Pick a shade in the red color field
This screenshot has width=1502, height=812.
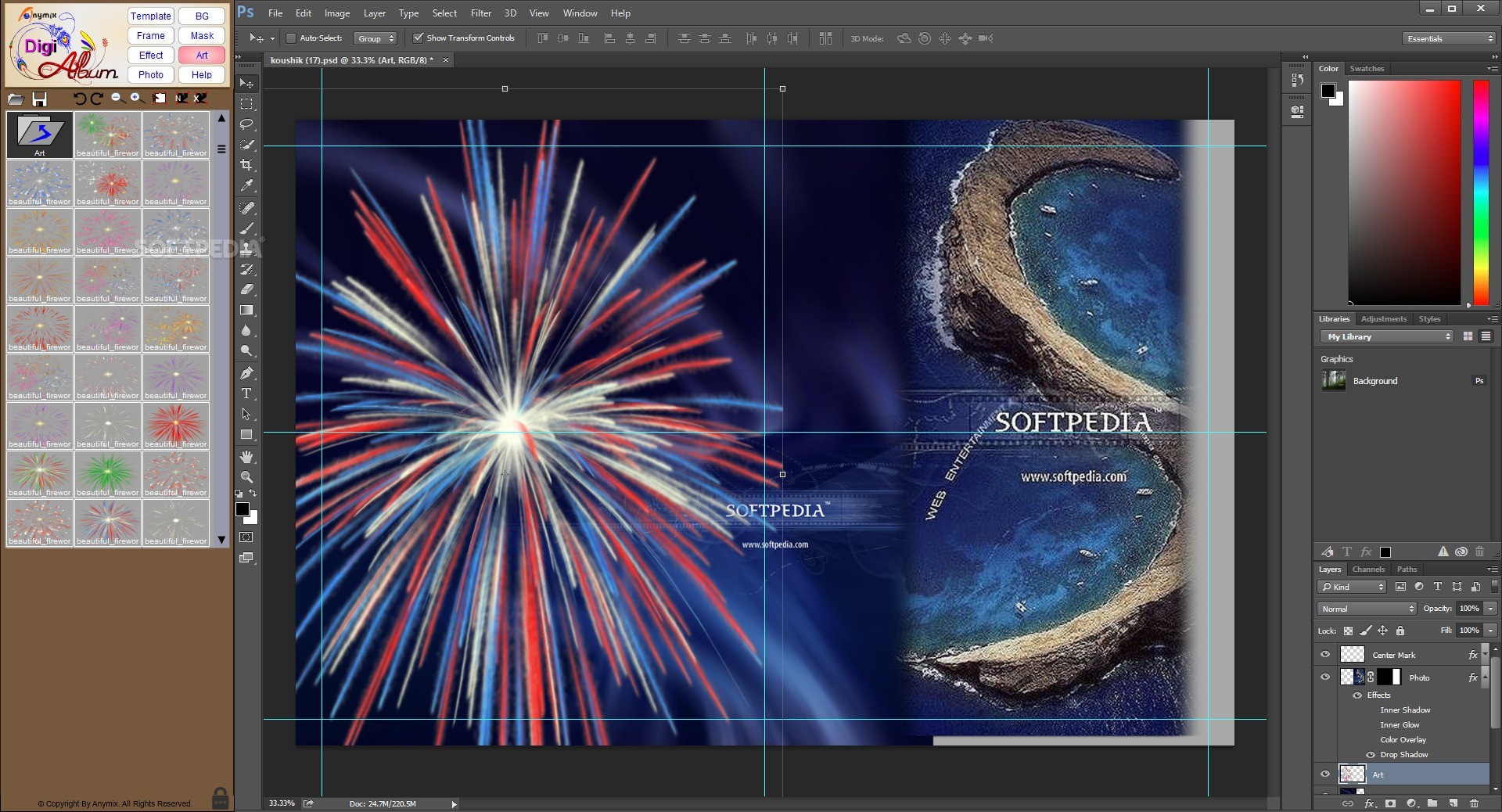pos(1404,192)
